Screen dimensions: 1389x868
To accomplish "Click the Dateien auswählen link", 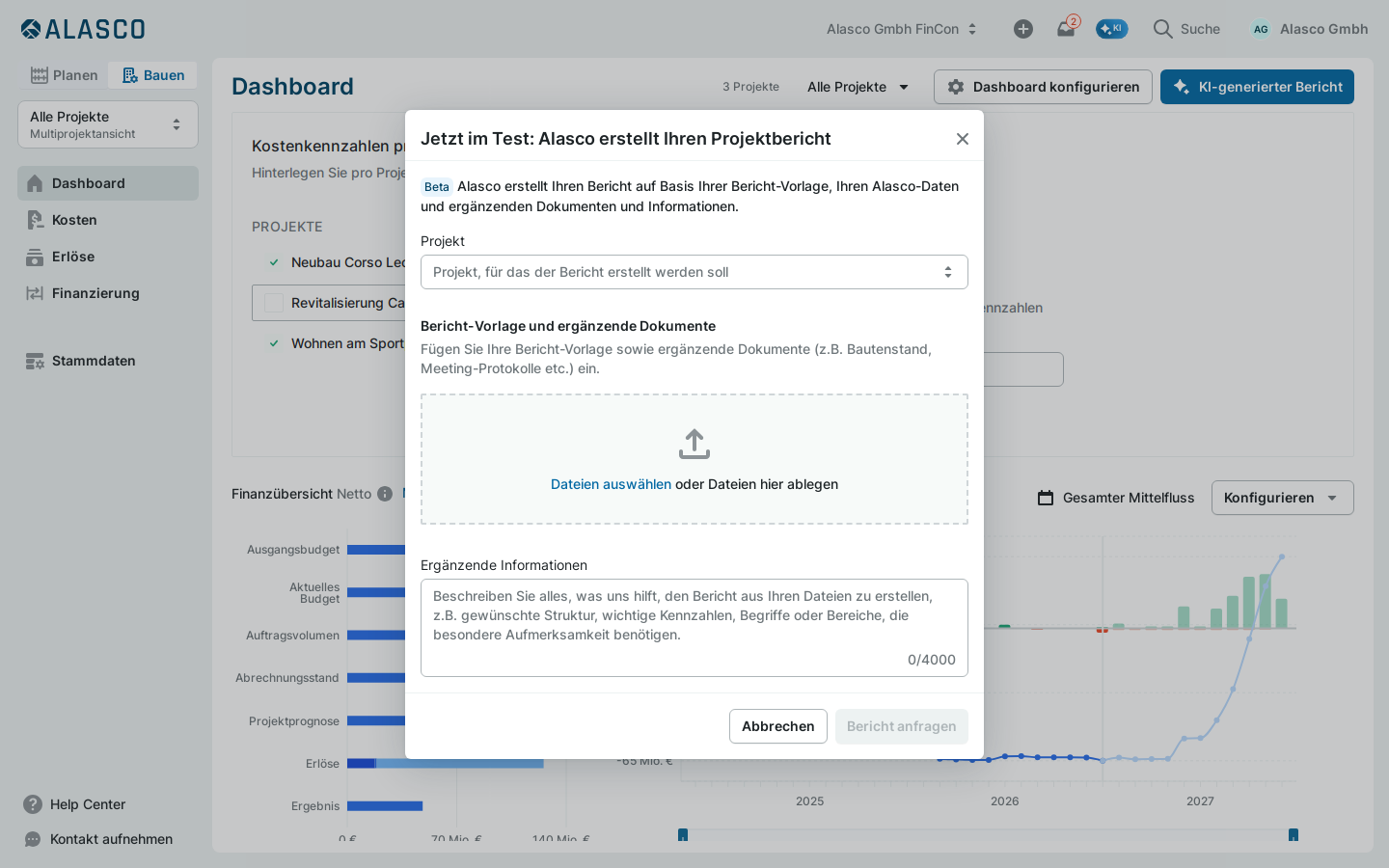I will (x=611, y=484).
